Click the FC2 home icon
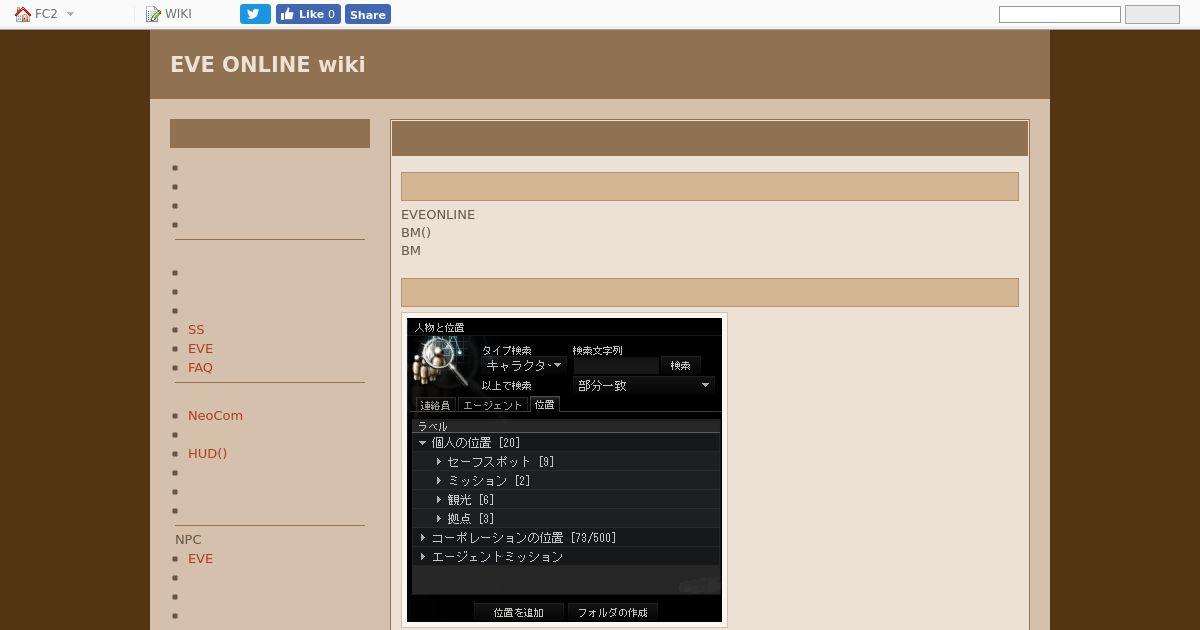 [22, 14]
